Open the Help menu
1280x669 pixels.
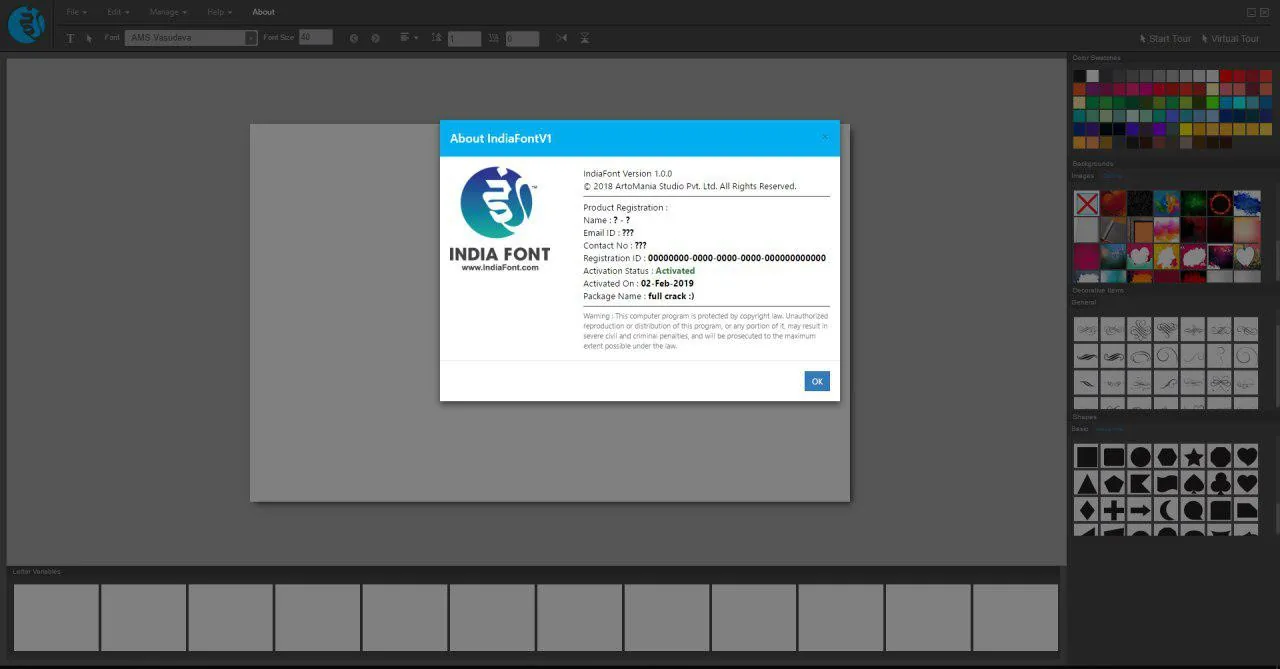pyautogui.click(x=219, y=12)
